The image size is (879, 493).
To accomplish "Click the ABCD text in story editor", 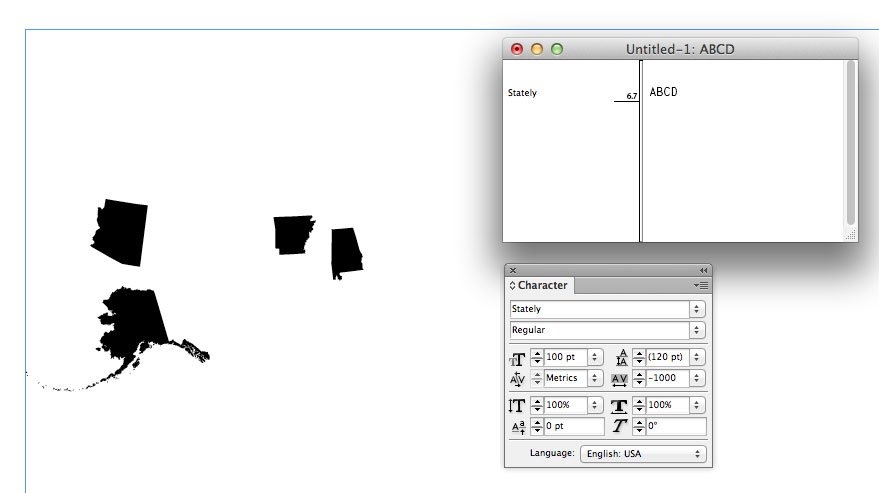I will [663, 92].
